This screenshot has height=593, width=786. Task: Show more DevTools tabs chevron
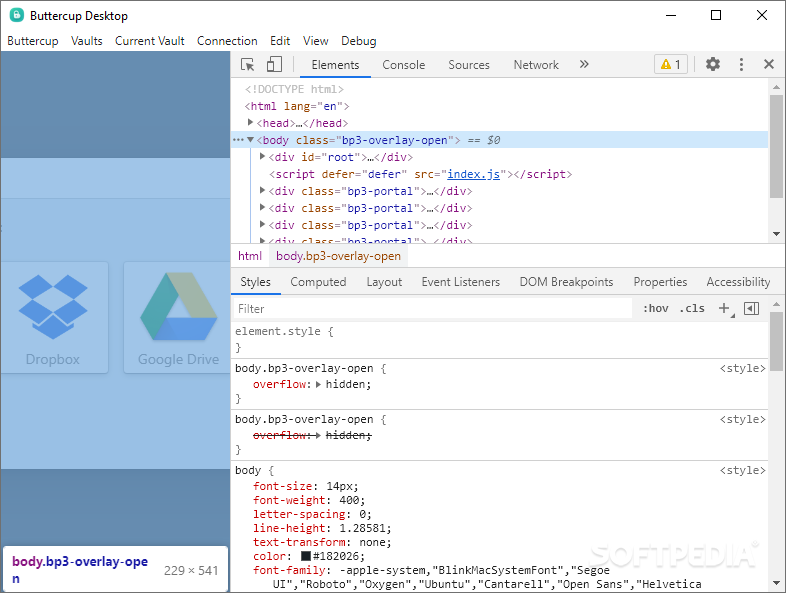tap(584, 64)
